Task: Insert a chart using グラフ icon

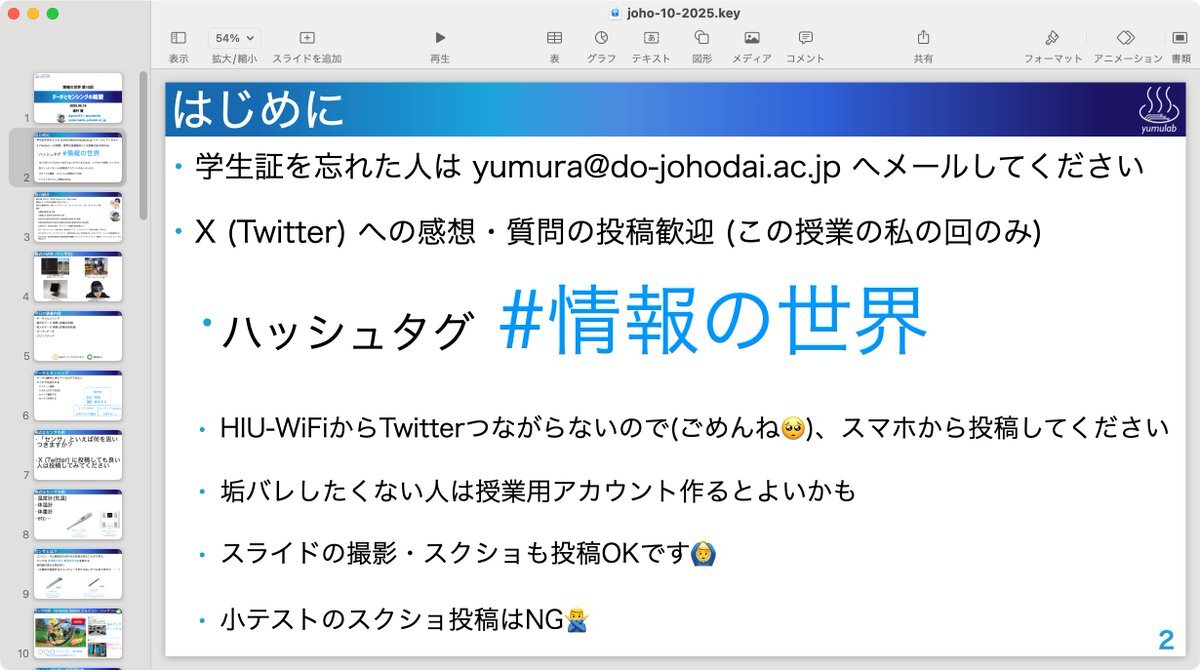Action: 601,38
